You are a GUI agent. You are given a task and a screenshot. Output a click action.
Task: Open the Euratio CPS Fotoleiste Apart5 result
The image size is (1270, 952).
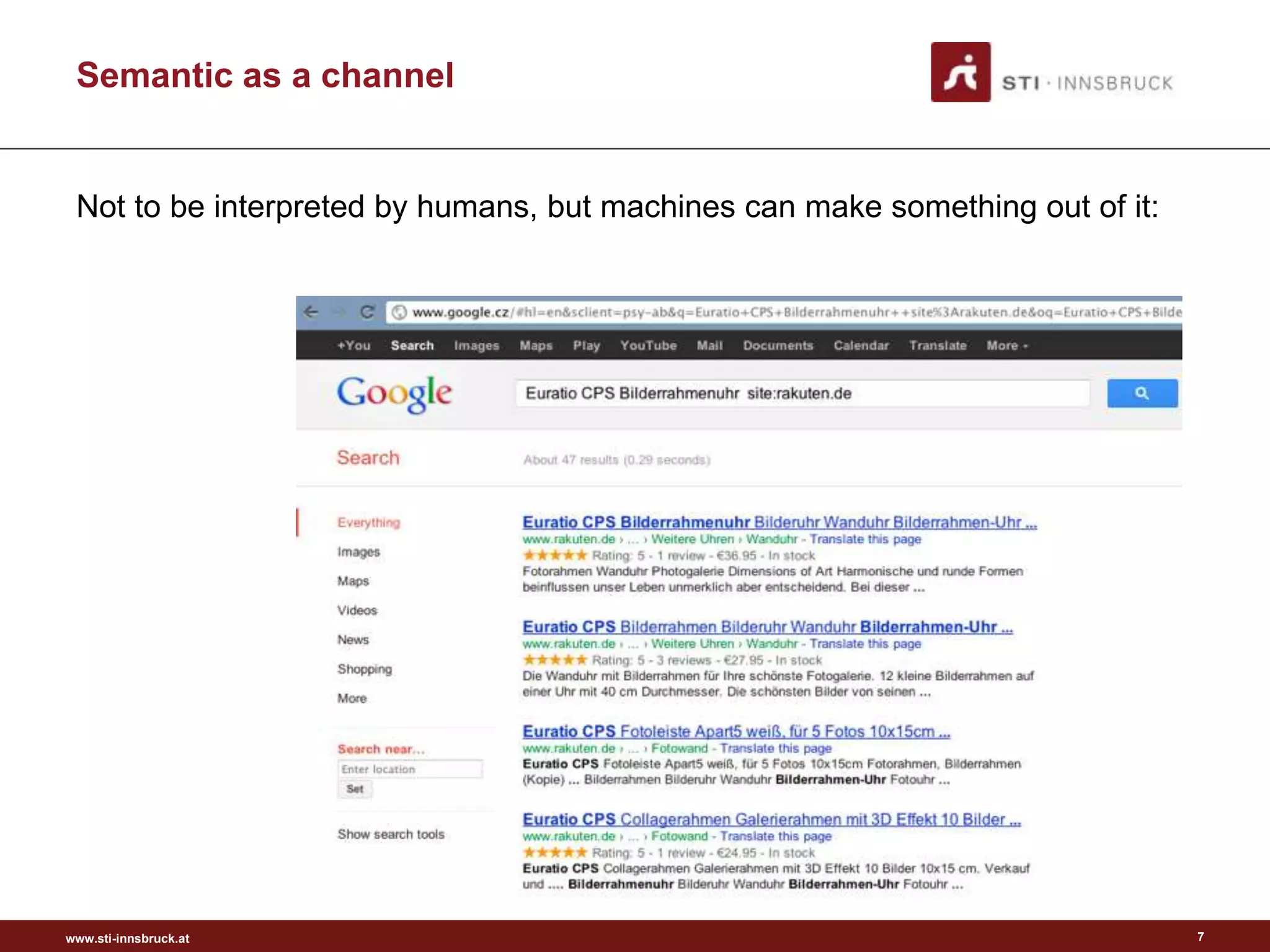click(x=736, y=731)
